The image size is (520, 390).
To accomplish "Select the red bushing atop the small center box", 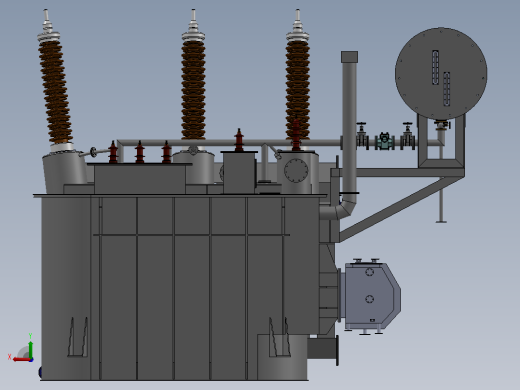I will coord(239,140).
